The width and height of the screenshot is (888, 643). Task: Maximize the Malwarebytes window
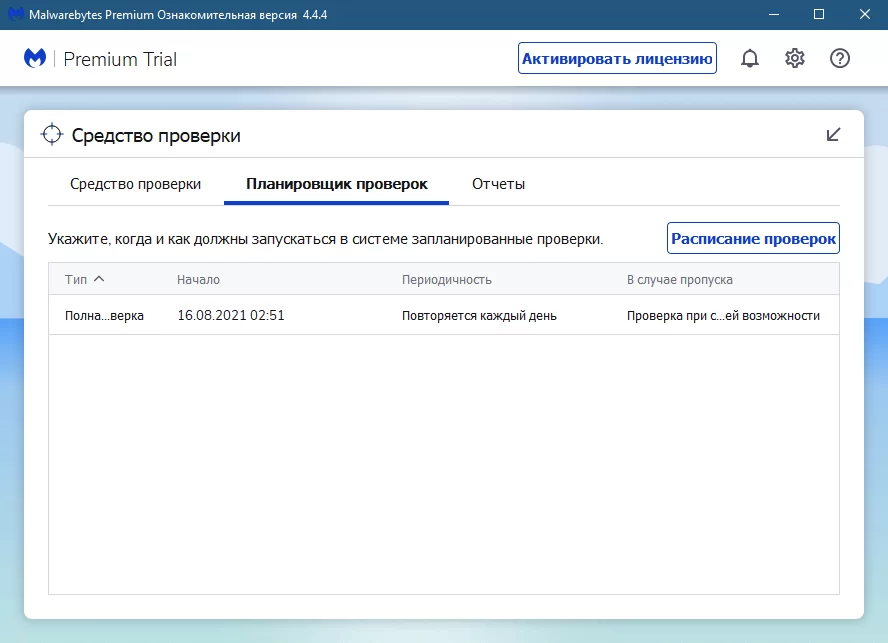819,15
